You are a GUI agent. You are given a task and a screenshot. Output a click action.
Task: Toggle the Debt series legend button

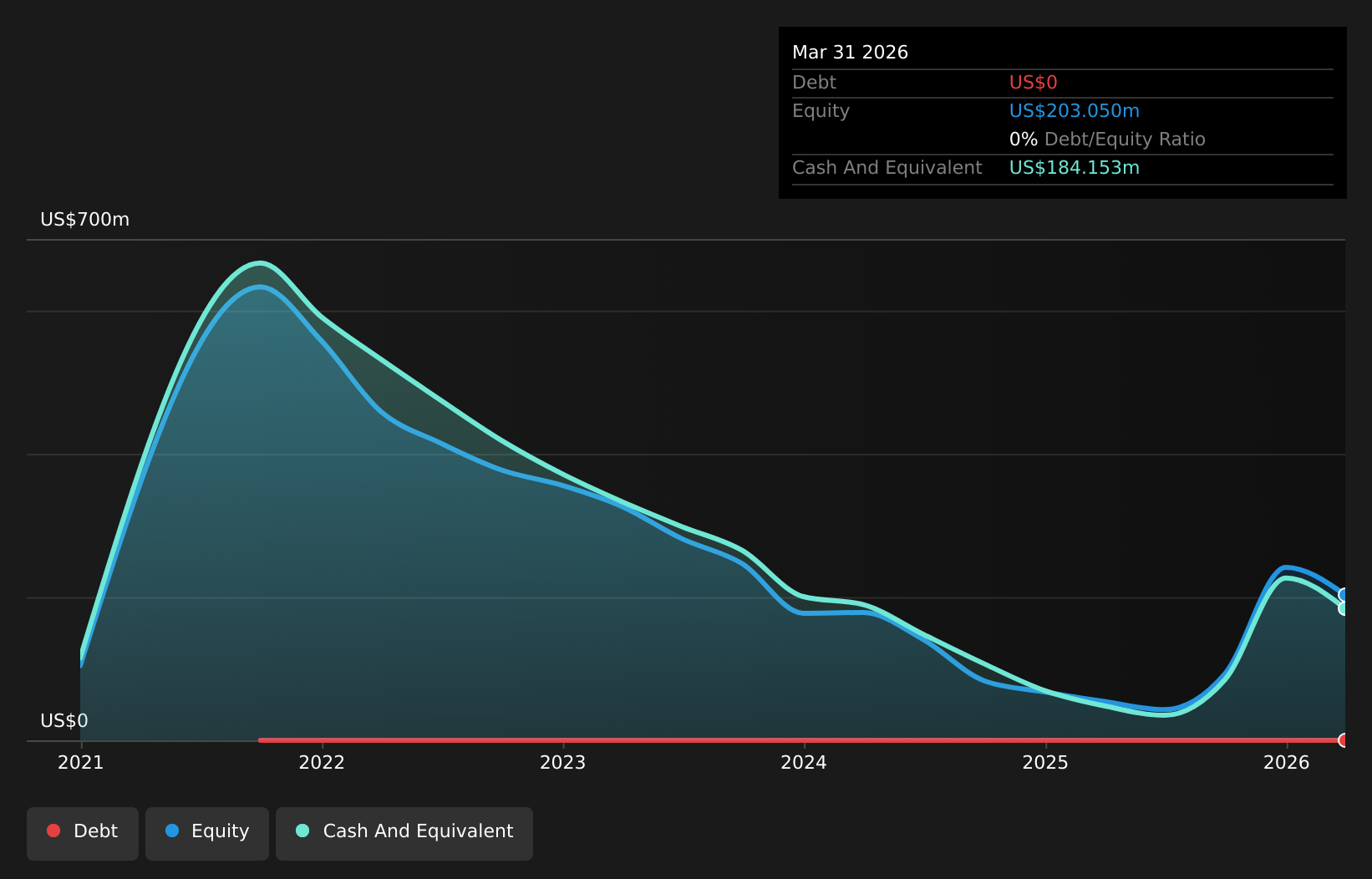point(83,833)
